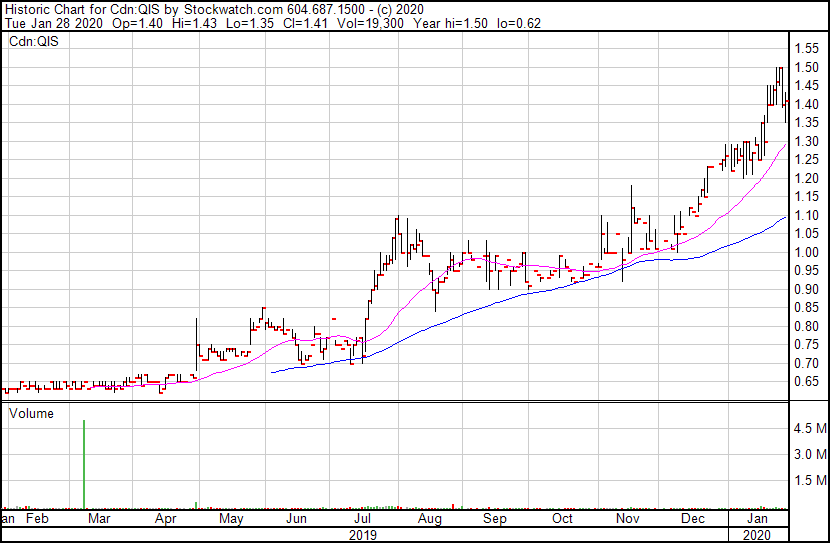Click the 1.00 price axis label
The height and width of the screenshot is (543, 830).
[807, 252]
